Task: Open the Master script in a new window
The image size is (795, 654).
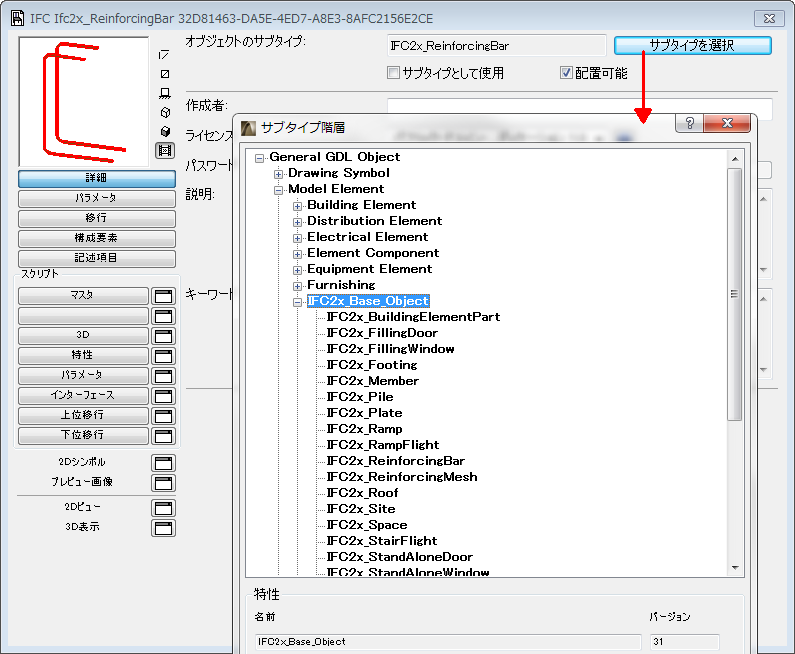Action: pyautogui.click(x=163, y=296)
